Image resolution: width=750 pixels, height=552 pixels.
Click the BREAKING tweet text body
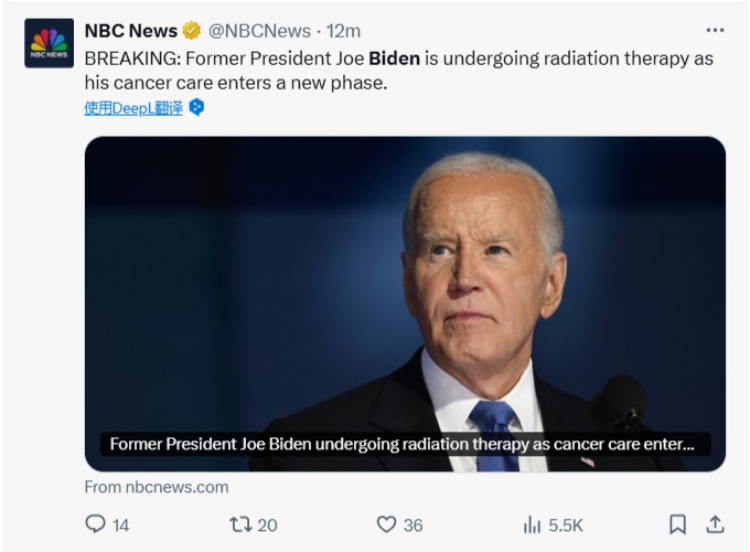tap(398, 70)
